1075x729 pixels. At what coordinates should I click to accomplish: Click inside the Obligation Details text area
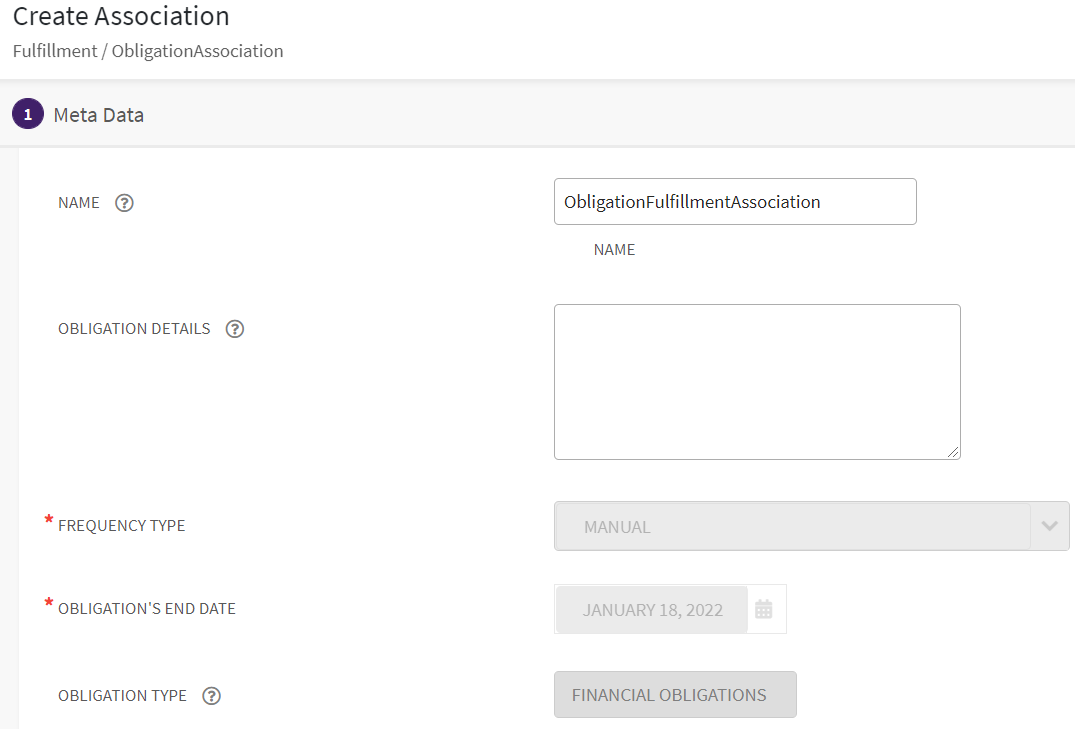(x=757, y=382)
